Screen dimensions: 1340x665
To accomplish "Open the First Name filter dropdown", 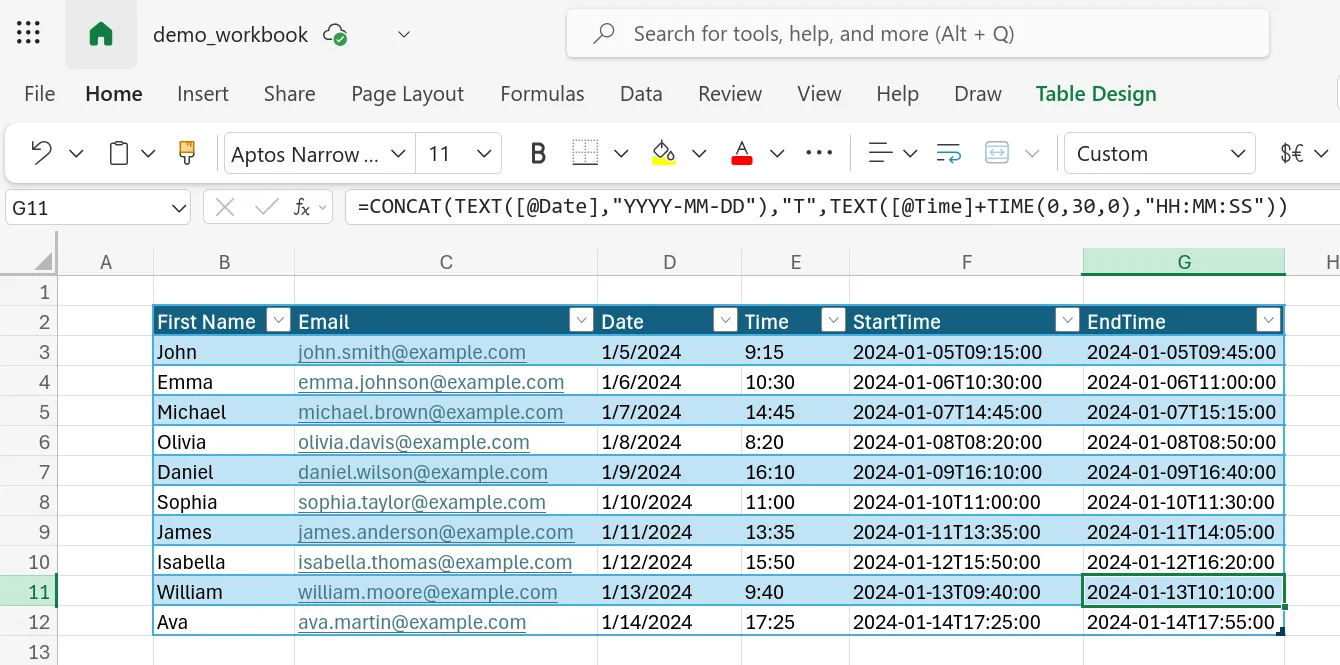I will pos(277,321).
